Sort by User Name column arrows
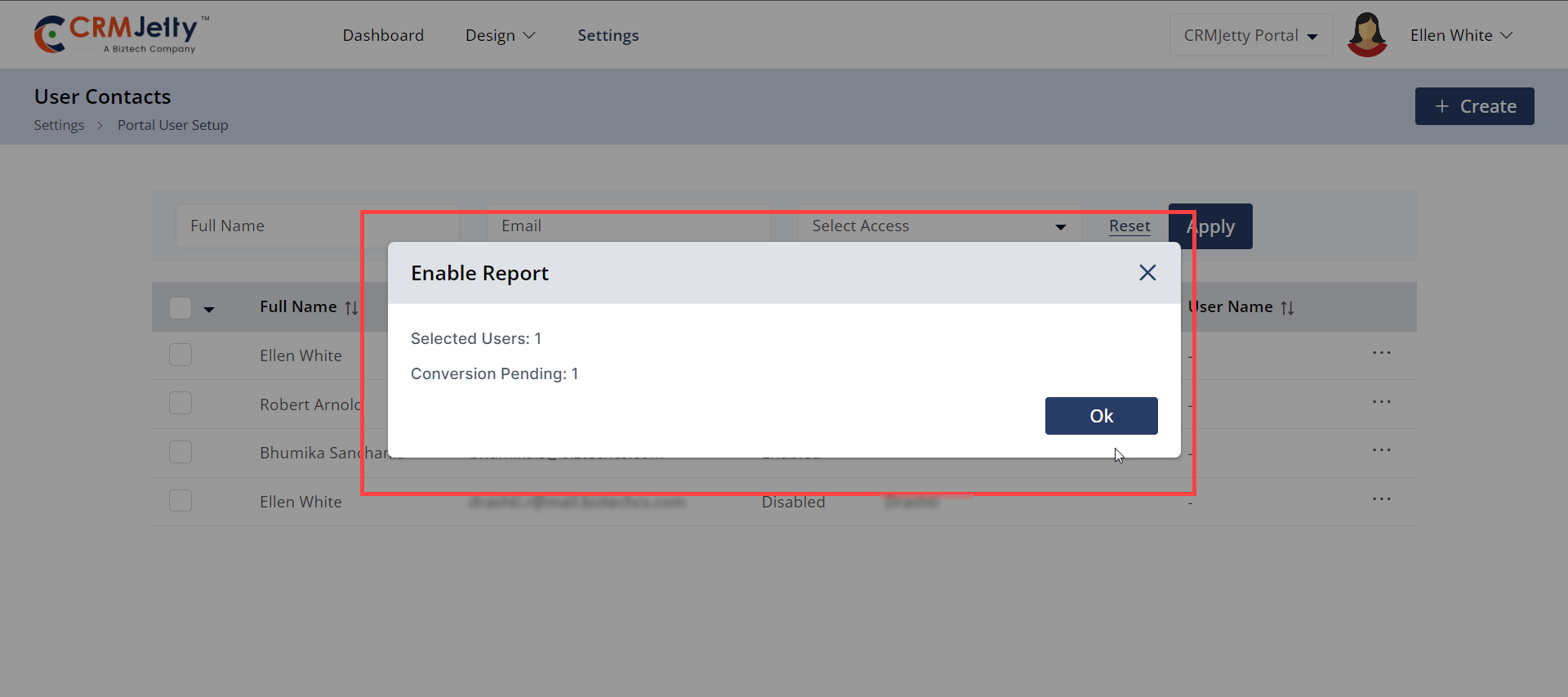 point(1287,308)
